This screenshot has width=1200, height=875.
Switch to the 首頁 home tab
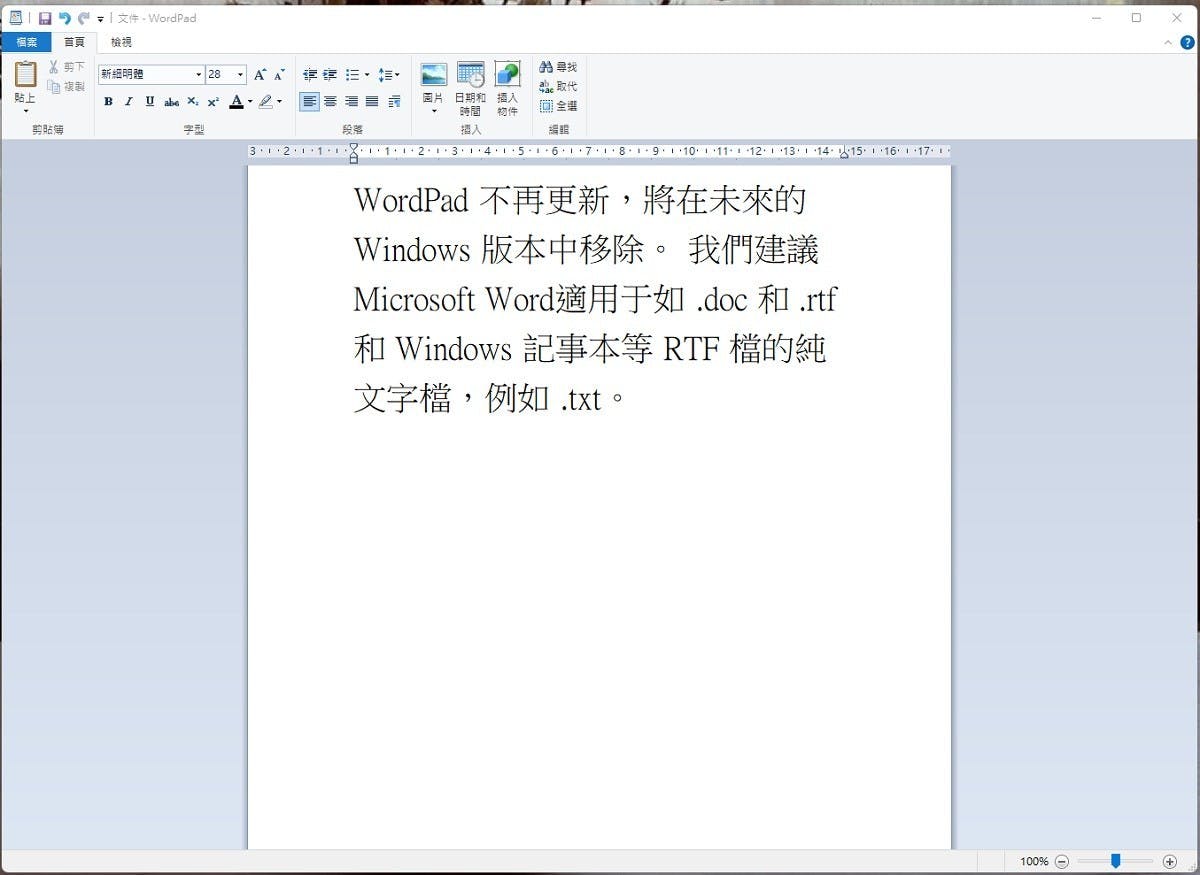pos(74,42)
